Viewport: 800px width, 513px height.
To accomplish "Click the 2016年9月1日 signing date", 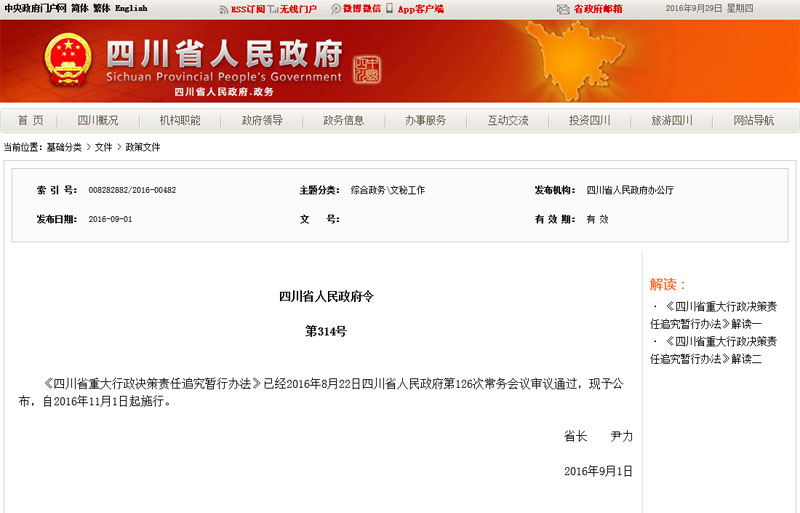I will (x=598, y=471).
